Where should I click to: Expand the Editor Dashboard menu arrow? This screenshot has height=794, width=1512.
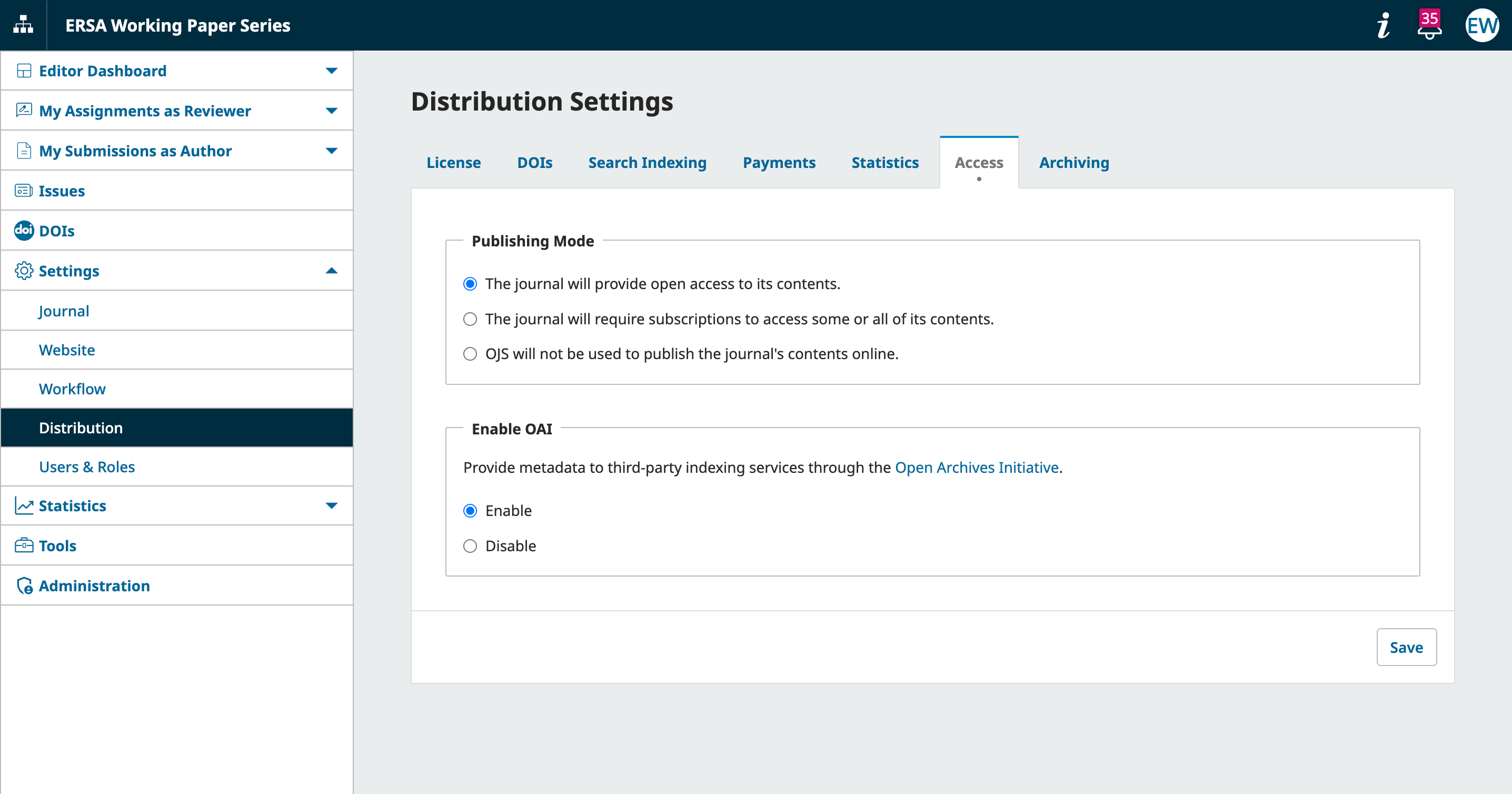click(331, 71)
